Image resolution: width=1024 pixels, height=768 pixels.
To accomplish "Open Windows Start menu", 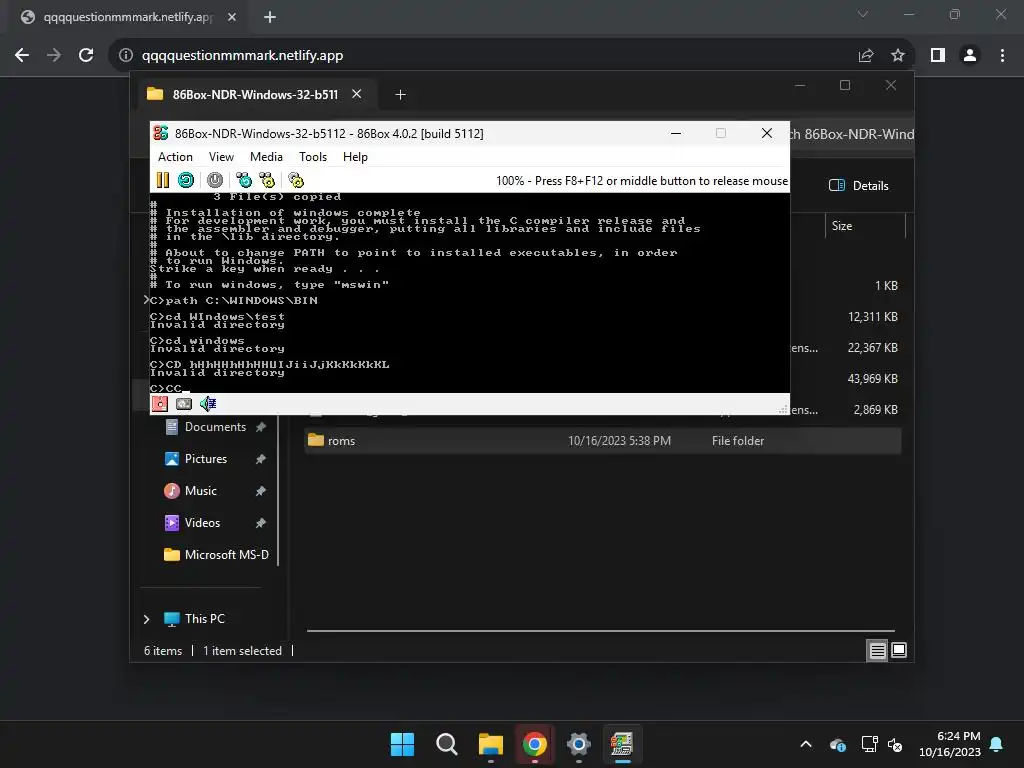I will coord(402,744).
